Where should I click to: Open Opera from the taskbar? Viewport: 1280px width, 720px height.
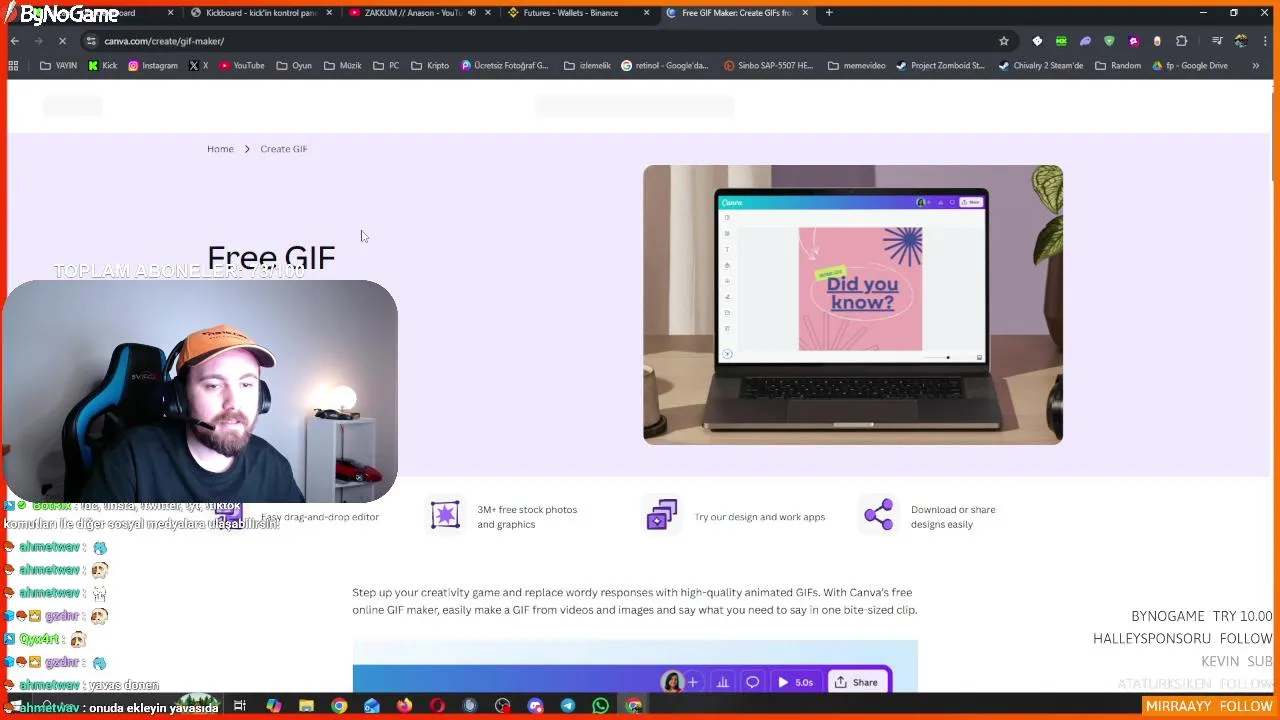coord(437,706)
